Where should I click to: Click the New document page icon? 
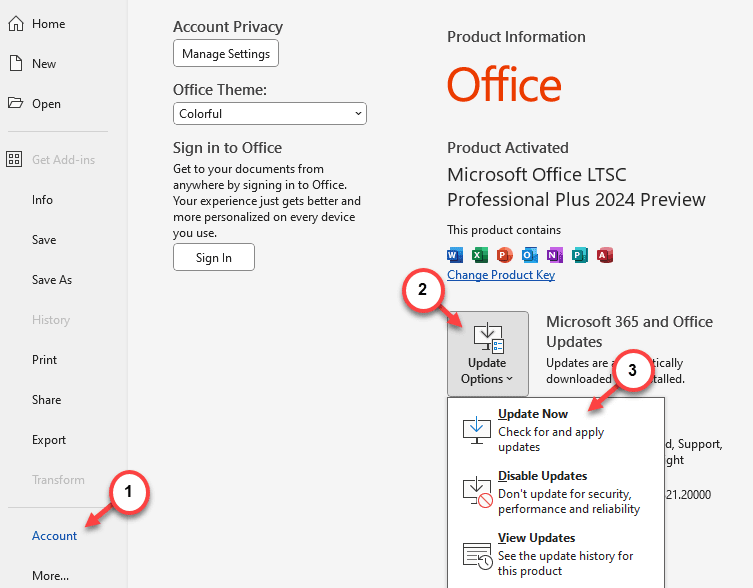point(16,63)
